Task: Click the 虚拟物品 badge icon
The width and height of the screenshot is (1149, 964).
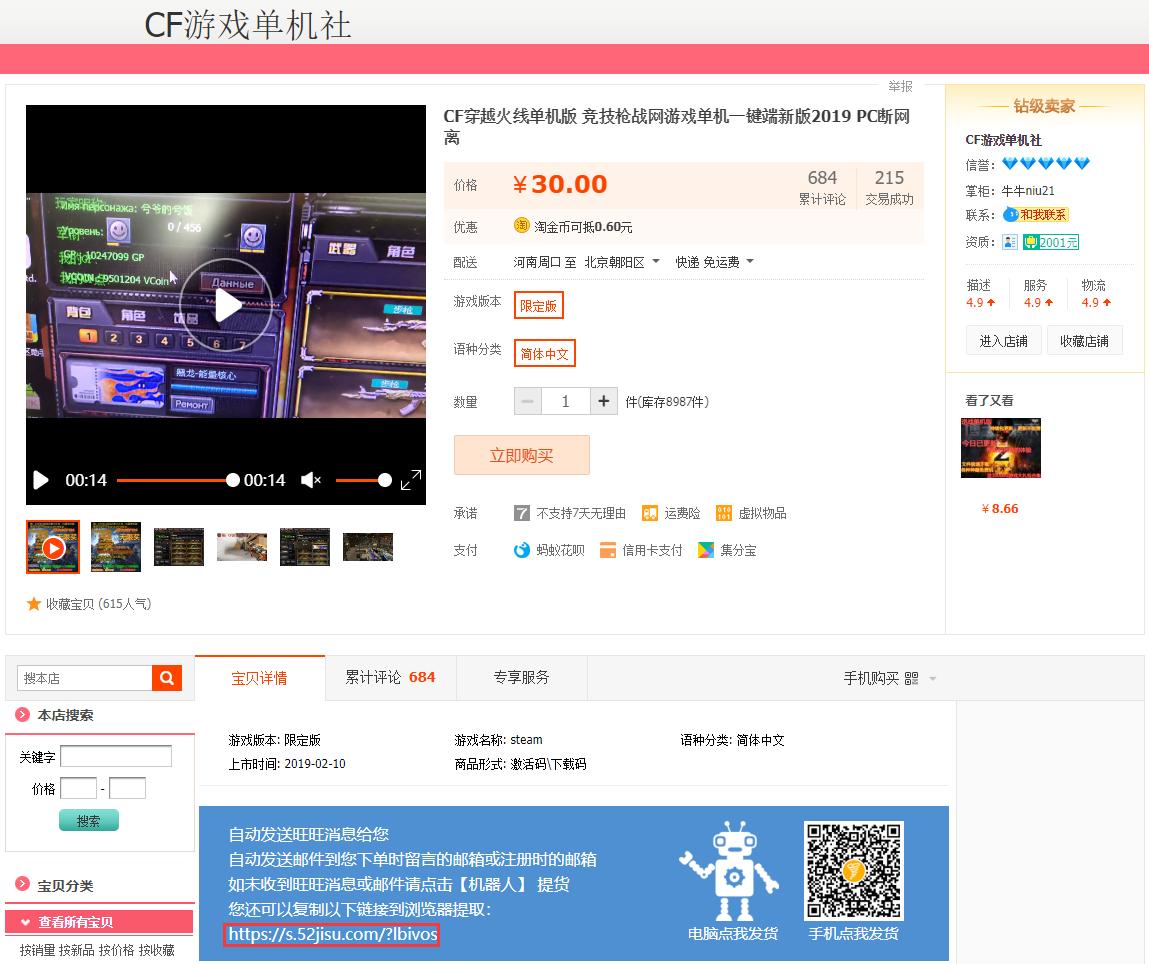Action: (724, 513)
